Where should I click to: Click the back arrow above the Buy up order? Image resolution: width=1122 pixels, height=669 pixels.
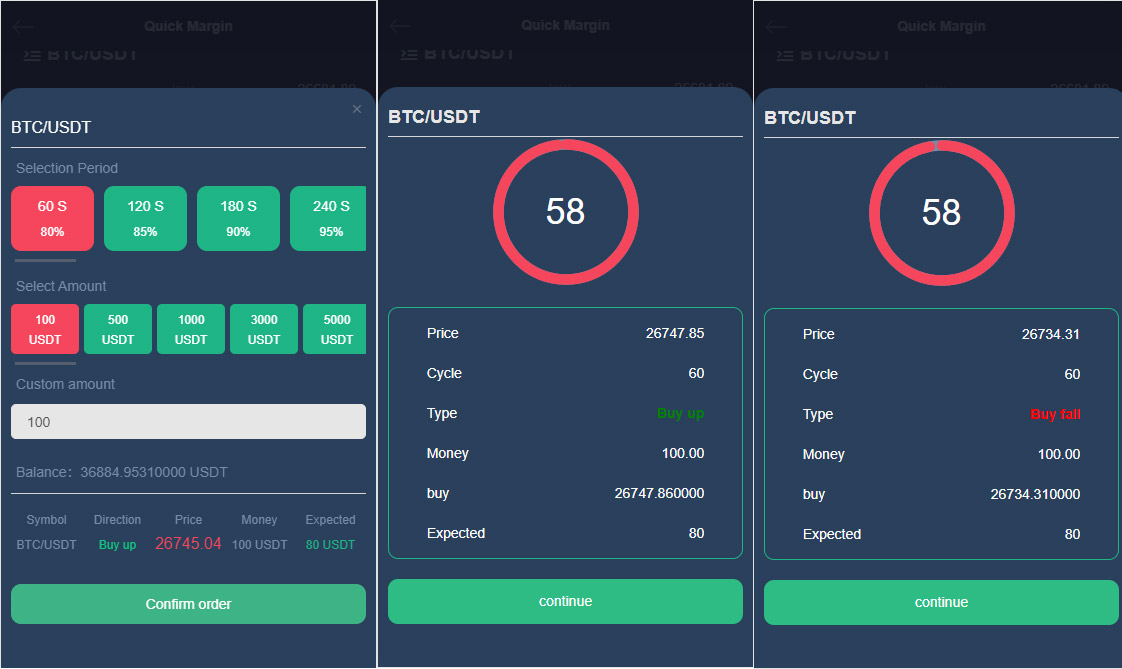click(x=399, y=26)
